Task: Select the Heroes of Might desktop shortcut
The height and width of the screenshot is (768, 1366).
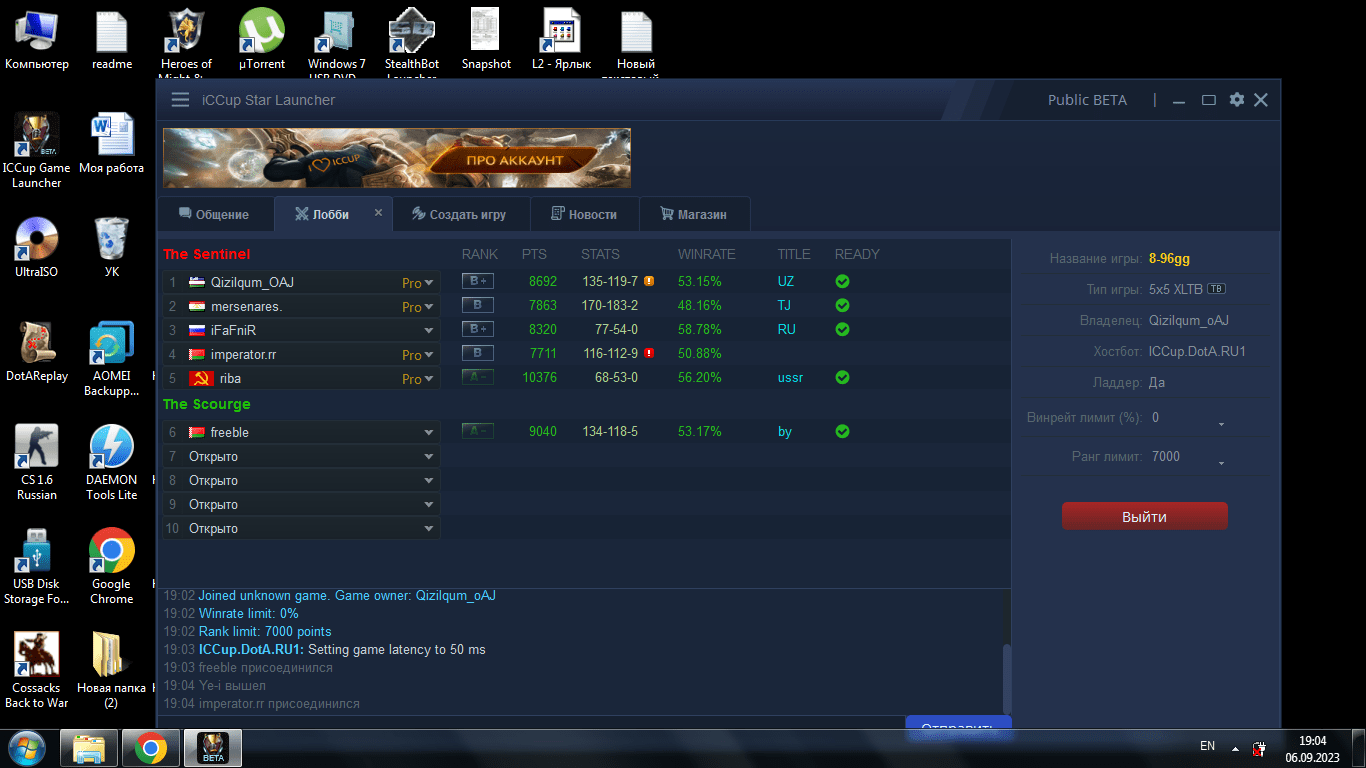Action: pos(187,42)
